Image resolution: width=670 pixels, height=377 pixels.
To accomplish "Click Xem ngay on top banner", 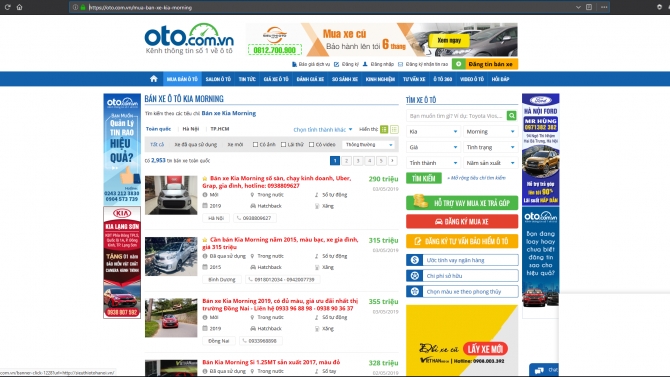I will click(449, 41).
